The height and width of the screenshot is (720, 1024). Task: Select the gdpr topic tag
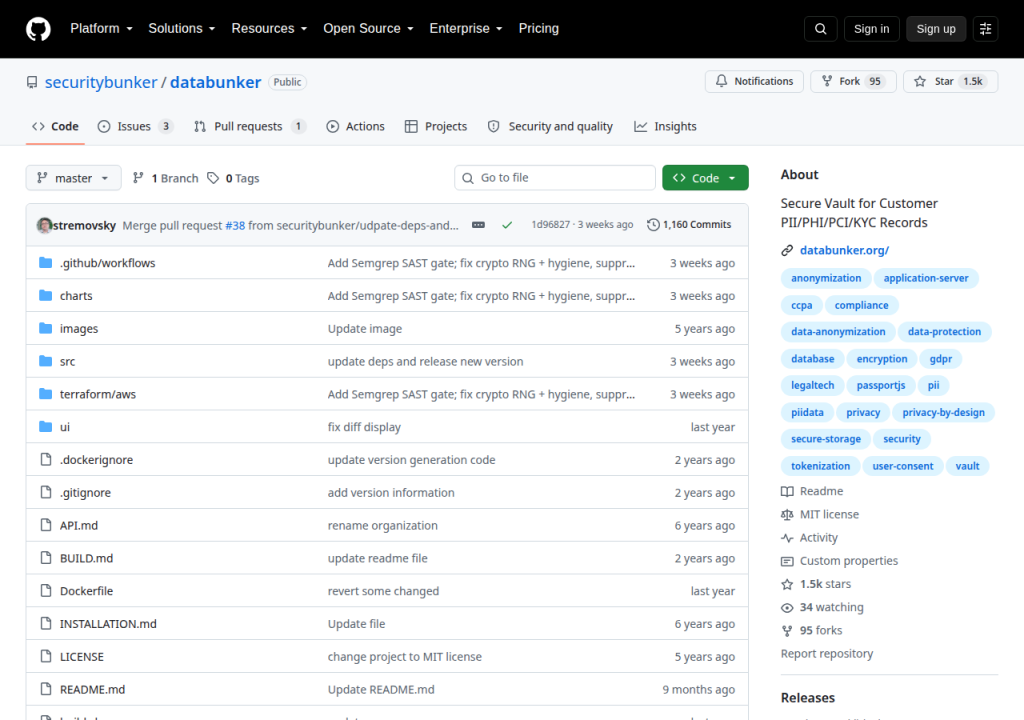click(940, 359)
